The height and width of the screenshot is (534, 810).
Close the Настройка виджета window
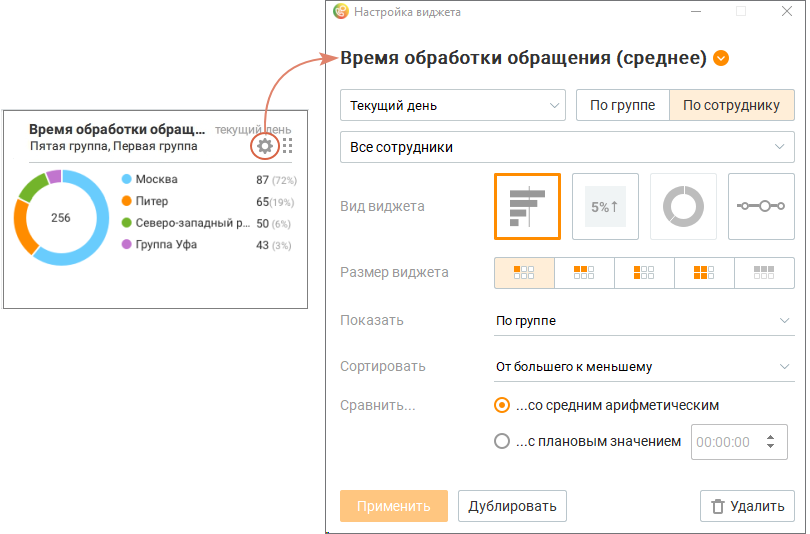pyautogui.click(x=787, y=11)
